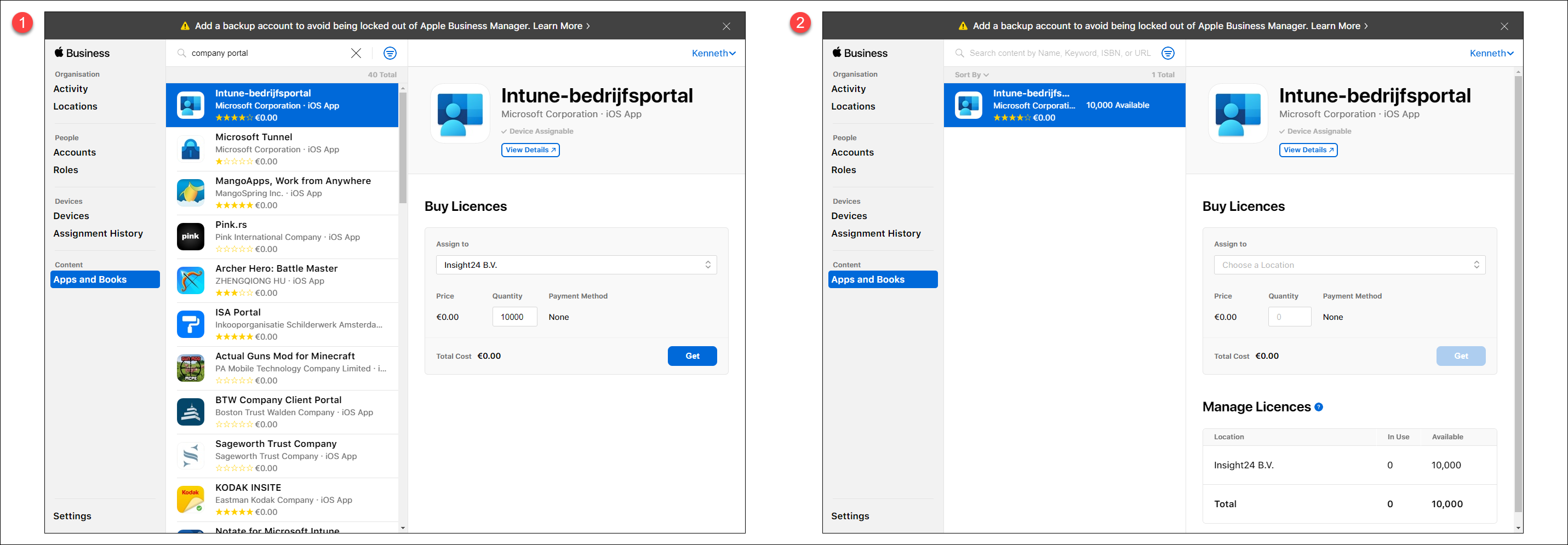Click the BTW Company Client Portal icon
The width and height of the screenshot is (1568, 545).
click(191, 412)
